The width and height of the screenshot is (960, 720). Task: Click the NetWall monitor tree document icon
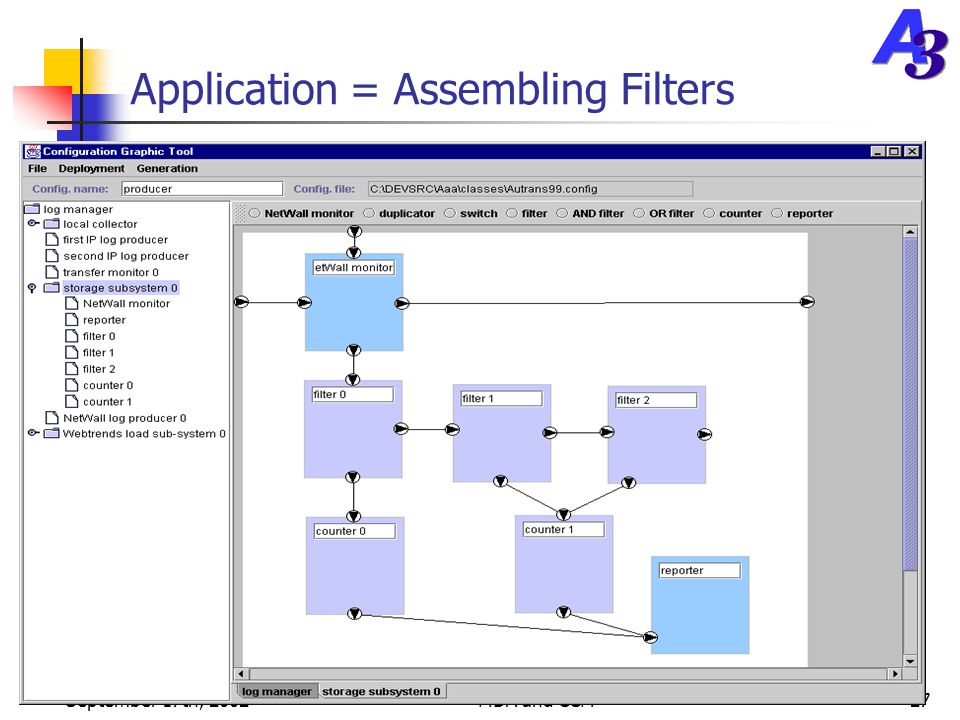pyautogui.click(x=72, y=303)
